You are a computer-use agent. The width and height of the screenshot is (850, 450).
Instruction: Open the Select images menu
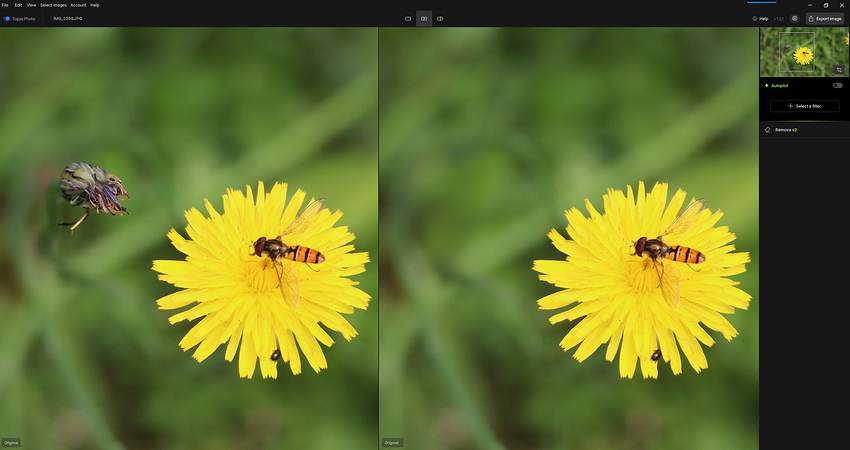click(53, 5)
